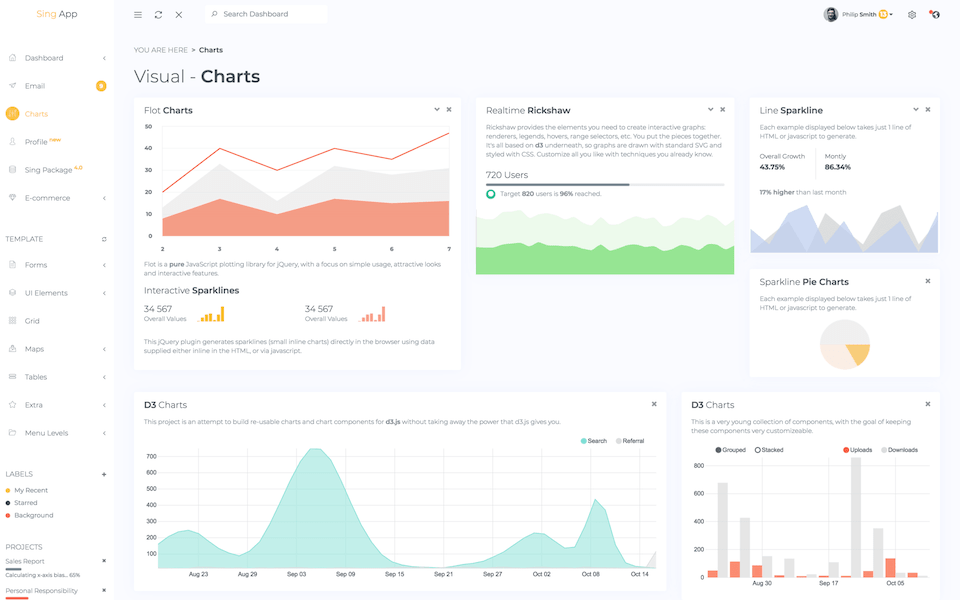
Task: Click the hamburger menu icon
Action: click(137, 14)
